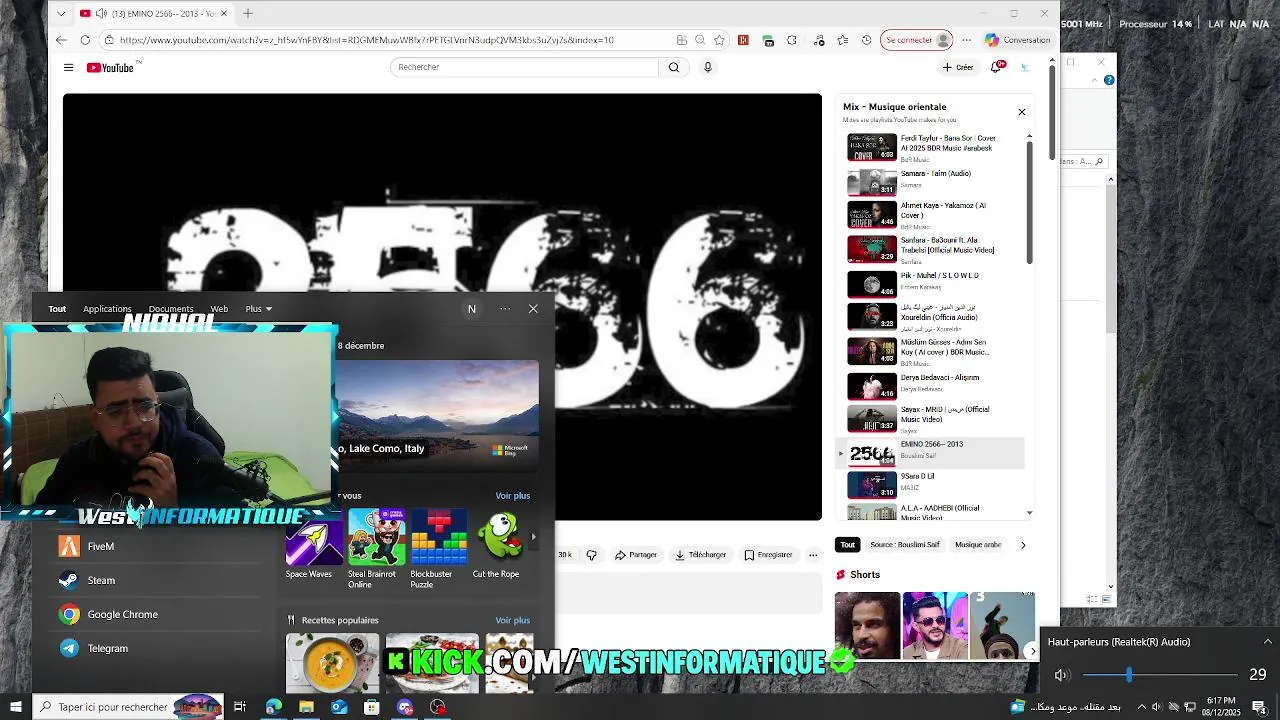Switch to the Web search tab
The height and width of the screenshot is (720, 1280).
[219, 309]
